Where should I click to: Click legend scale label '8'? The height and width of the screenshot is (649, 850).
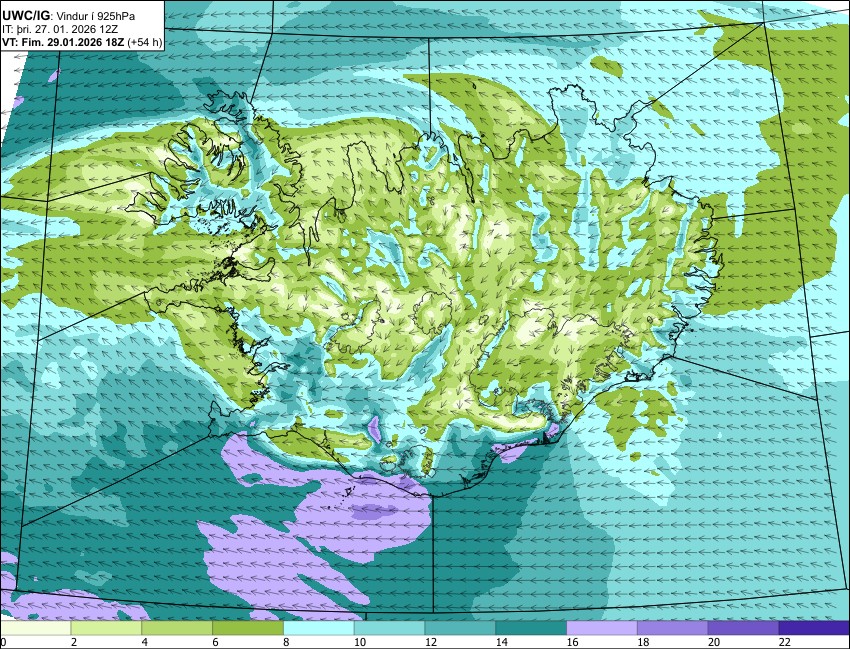click(286, 642)
